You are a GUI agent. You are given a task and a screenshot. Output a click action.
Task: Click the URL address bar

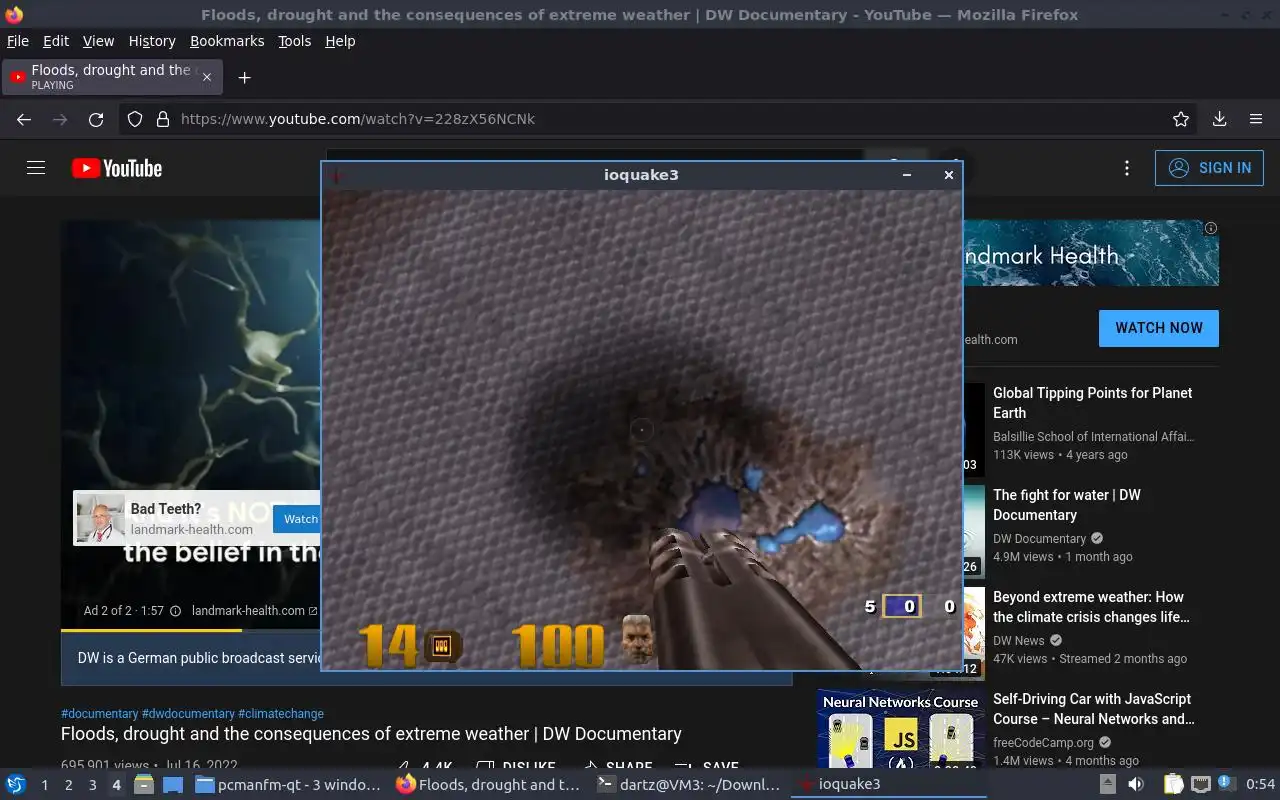(660, 119)
